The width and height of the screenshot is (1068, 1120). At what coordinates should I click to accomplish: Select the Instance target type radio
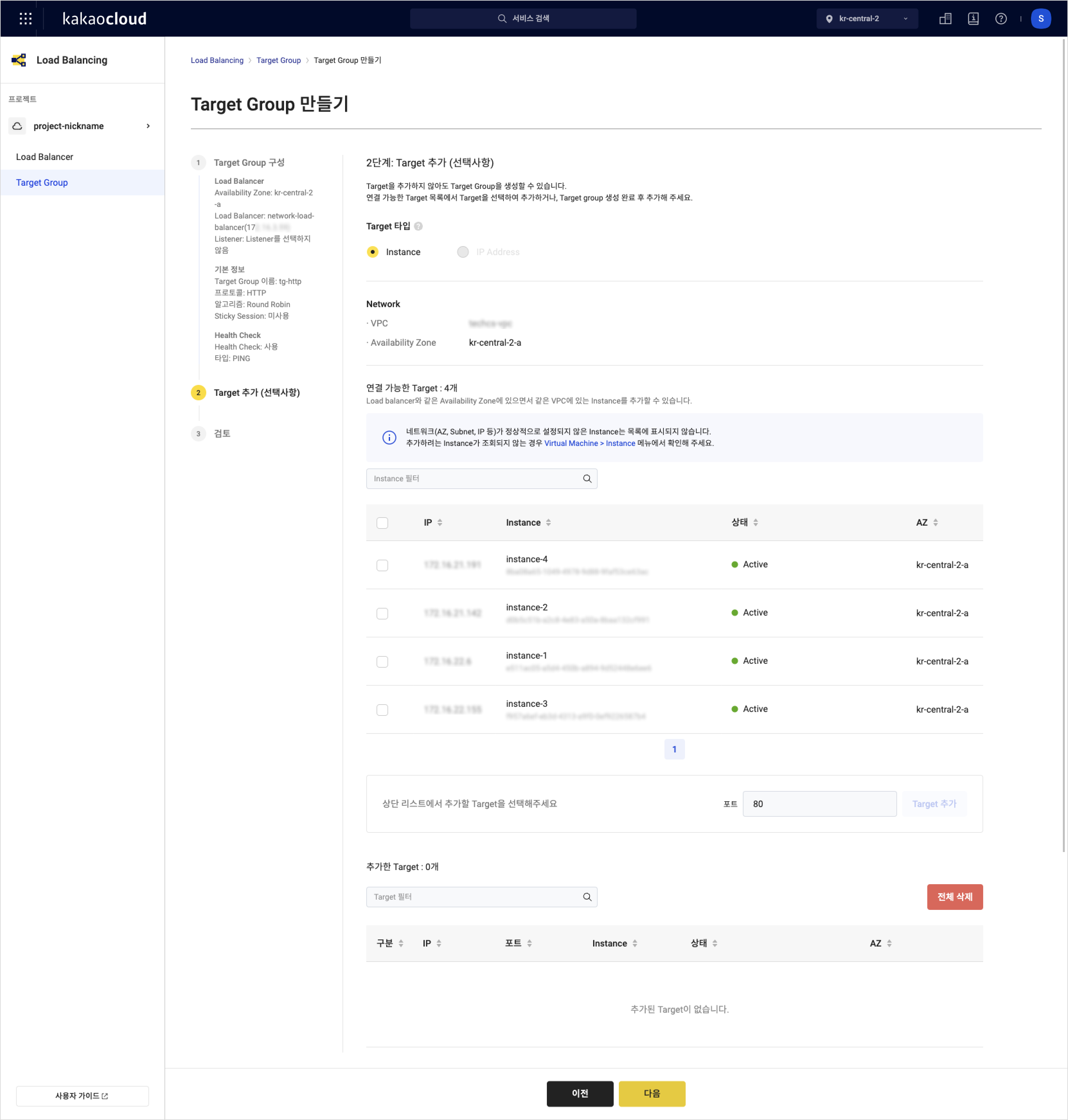click(372, 252)
